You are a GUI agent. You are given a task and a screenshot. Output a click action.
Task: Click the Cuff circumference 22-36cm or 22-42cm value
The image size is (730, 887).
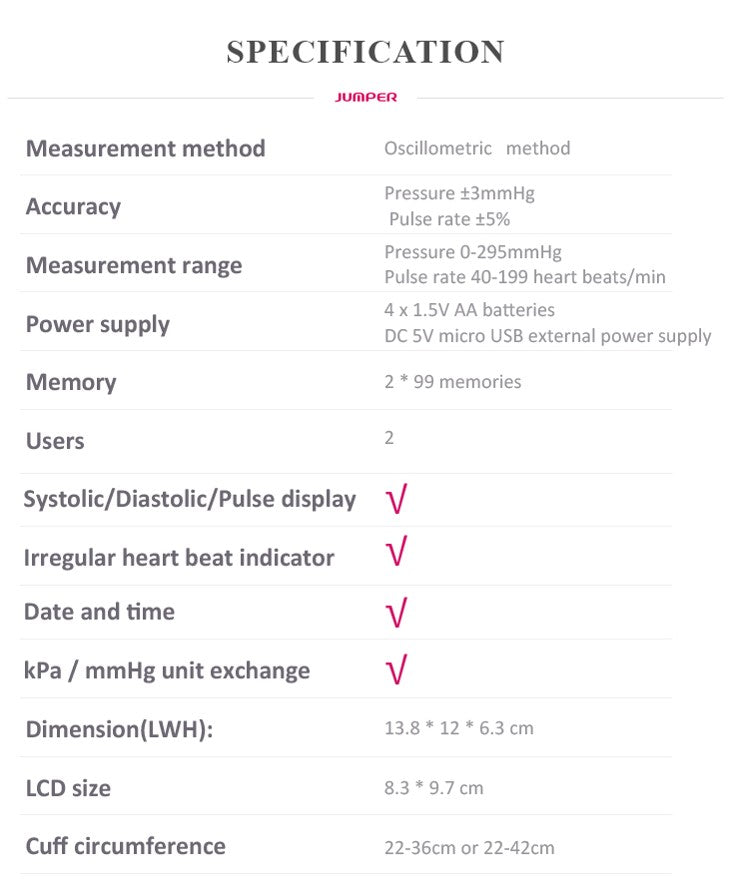(x=469, y=848)
